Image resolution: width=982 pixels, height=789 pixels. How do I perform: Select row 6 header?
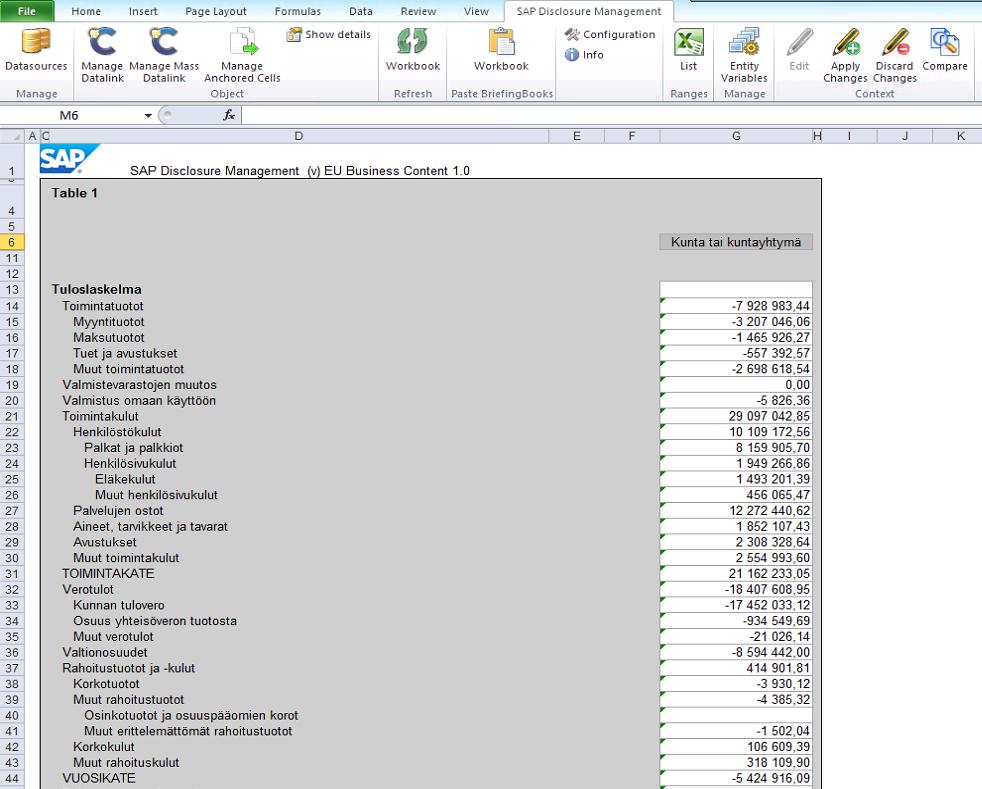pos(12,242)
